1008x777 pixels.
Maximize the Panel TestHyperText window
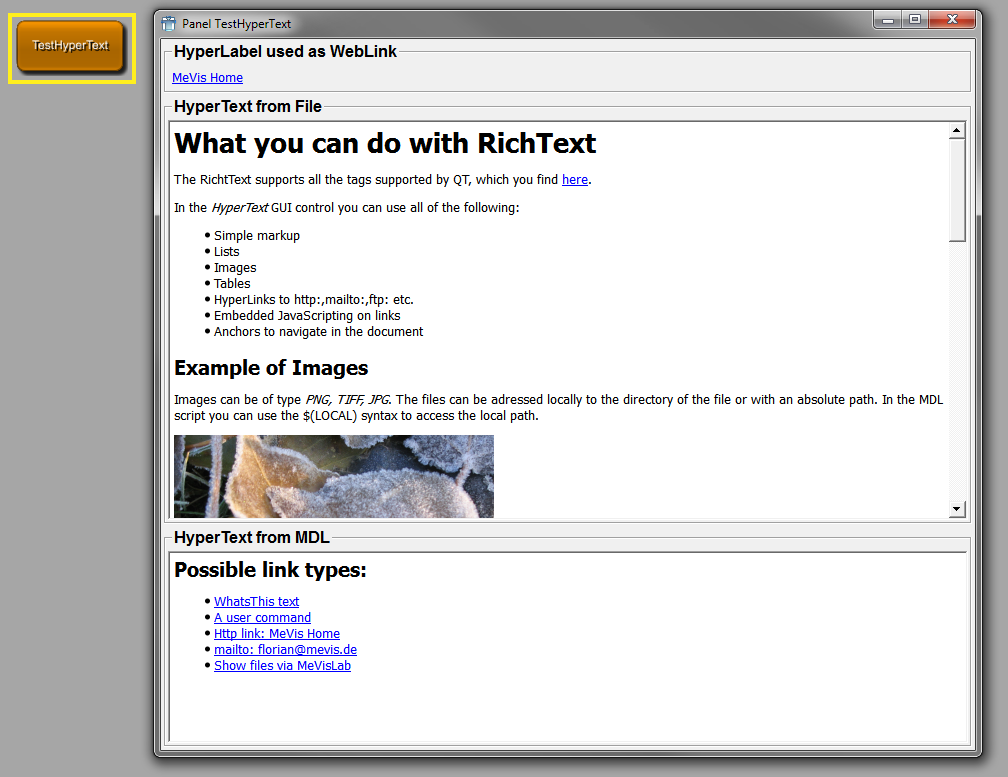tap(914, 19)
